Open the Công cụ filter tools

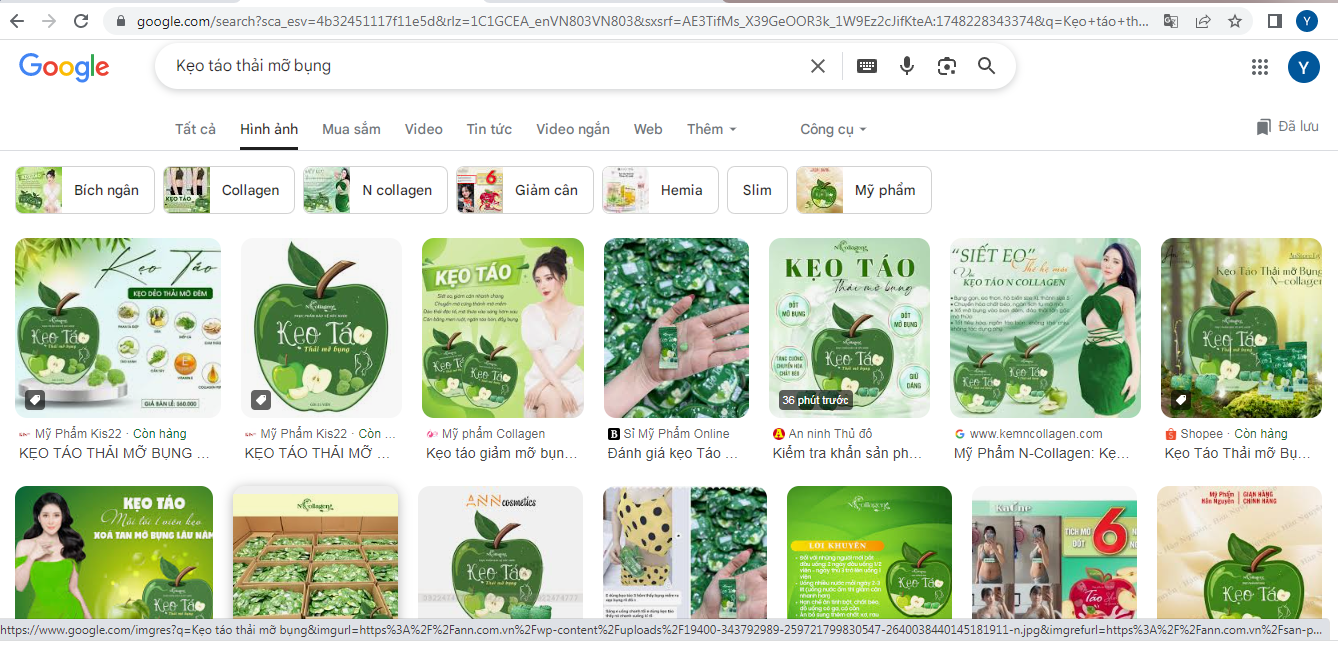(833, 128)
